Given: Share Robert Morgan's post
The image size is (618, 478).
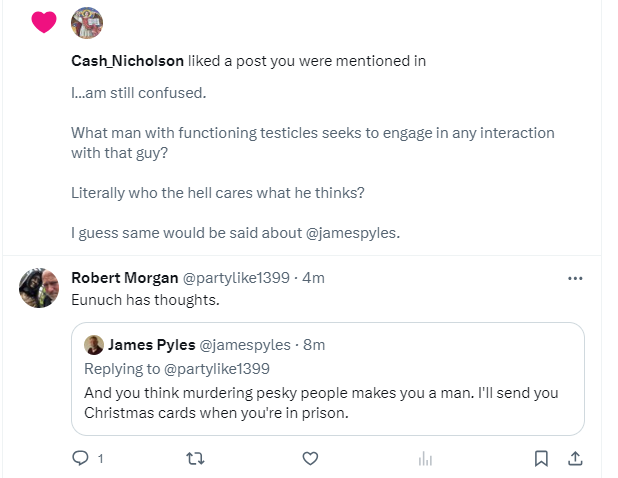Looking at the screenshot, I should coord(575,458).
